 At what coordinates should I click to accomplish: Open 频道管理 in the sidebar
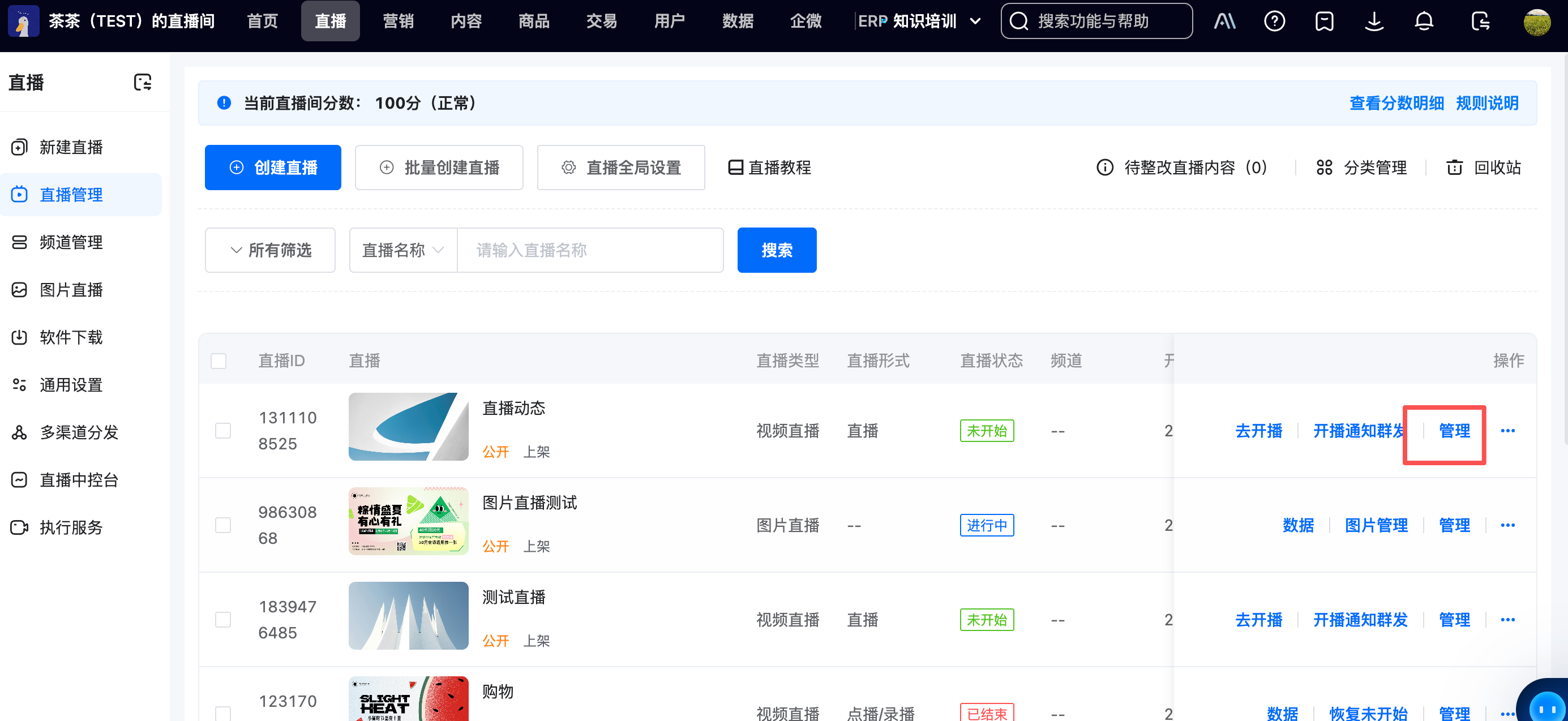(x=71, y=242)
